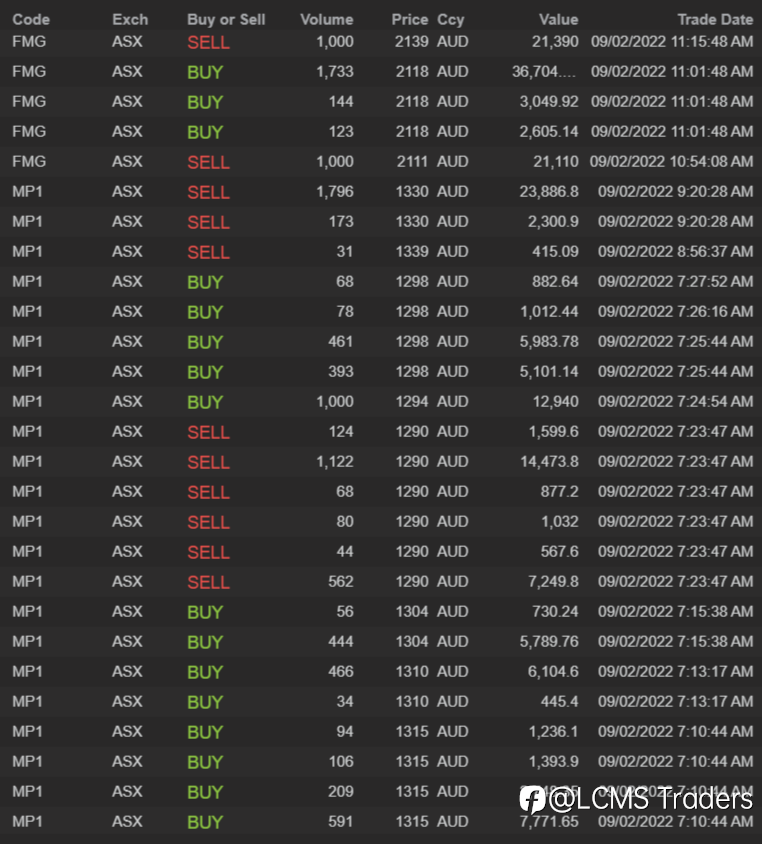Select the value 2,300.9
762x844 pixels.
point(553,222)
